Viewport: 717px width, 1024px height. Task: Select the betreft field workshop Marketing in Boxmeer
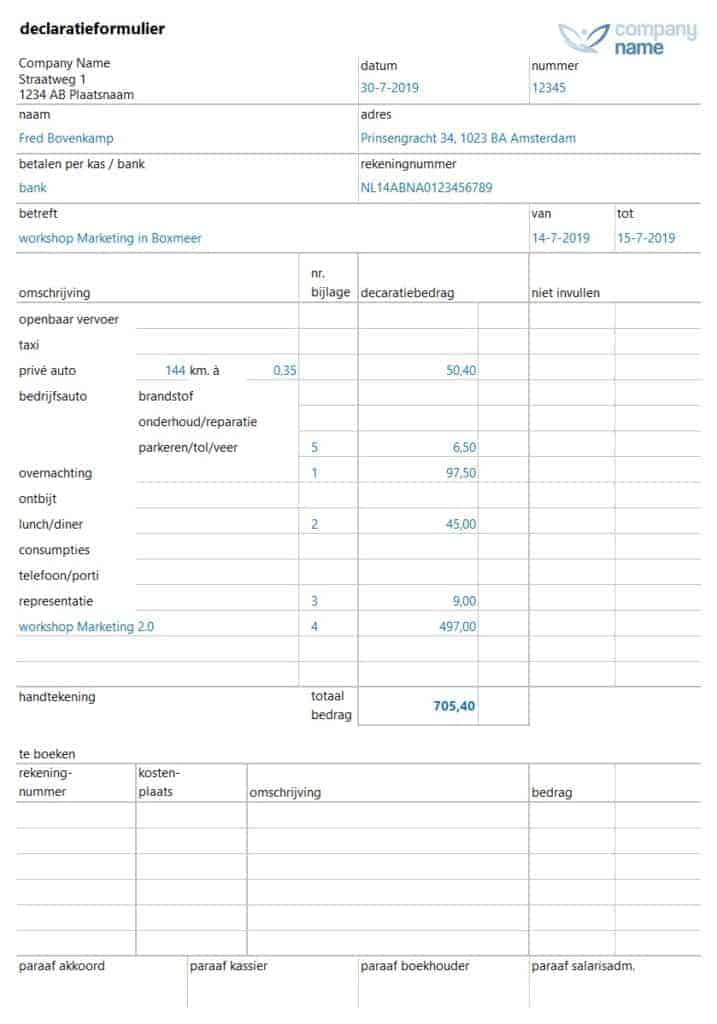[x=110, y=238]
